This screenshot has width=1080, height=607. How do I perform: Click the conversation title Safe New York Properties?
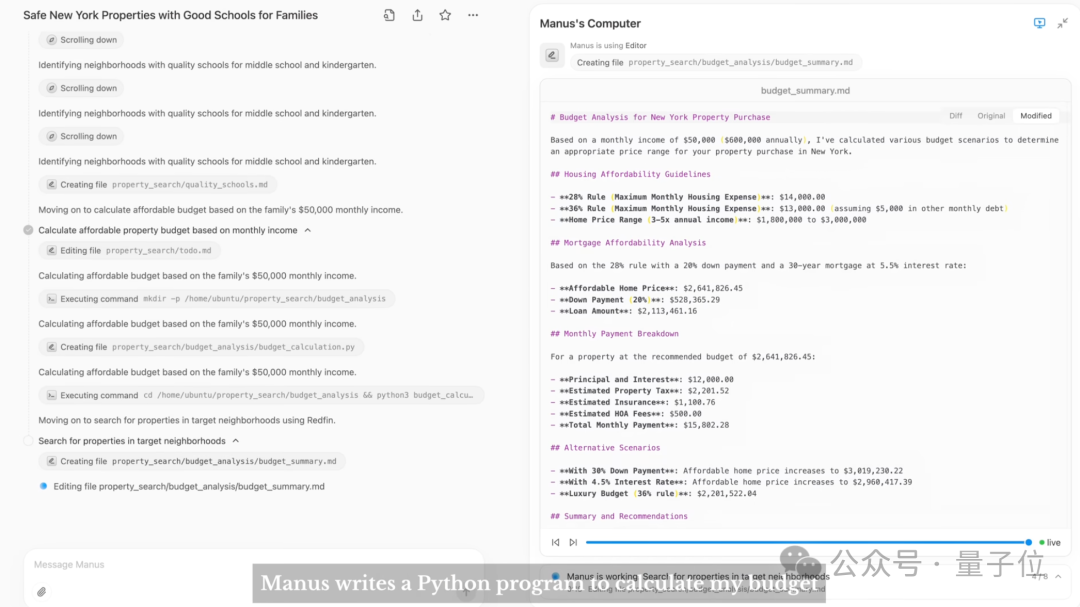tap(170, 15)
